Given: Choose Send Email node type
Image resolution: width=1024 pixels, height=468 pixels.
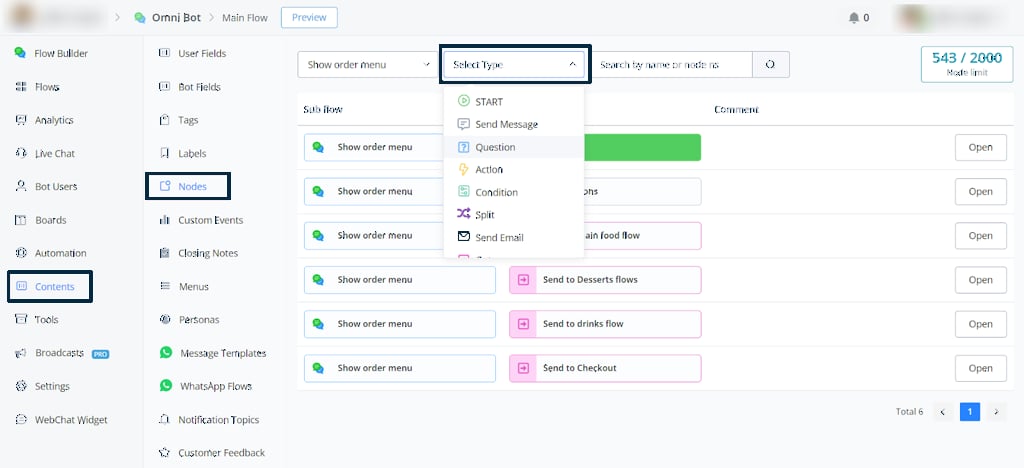Looking at the screenshot, I should (513, 237).
